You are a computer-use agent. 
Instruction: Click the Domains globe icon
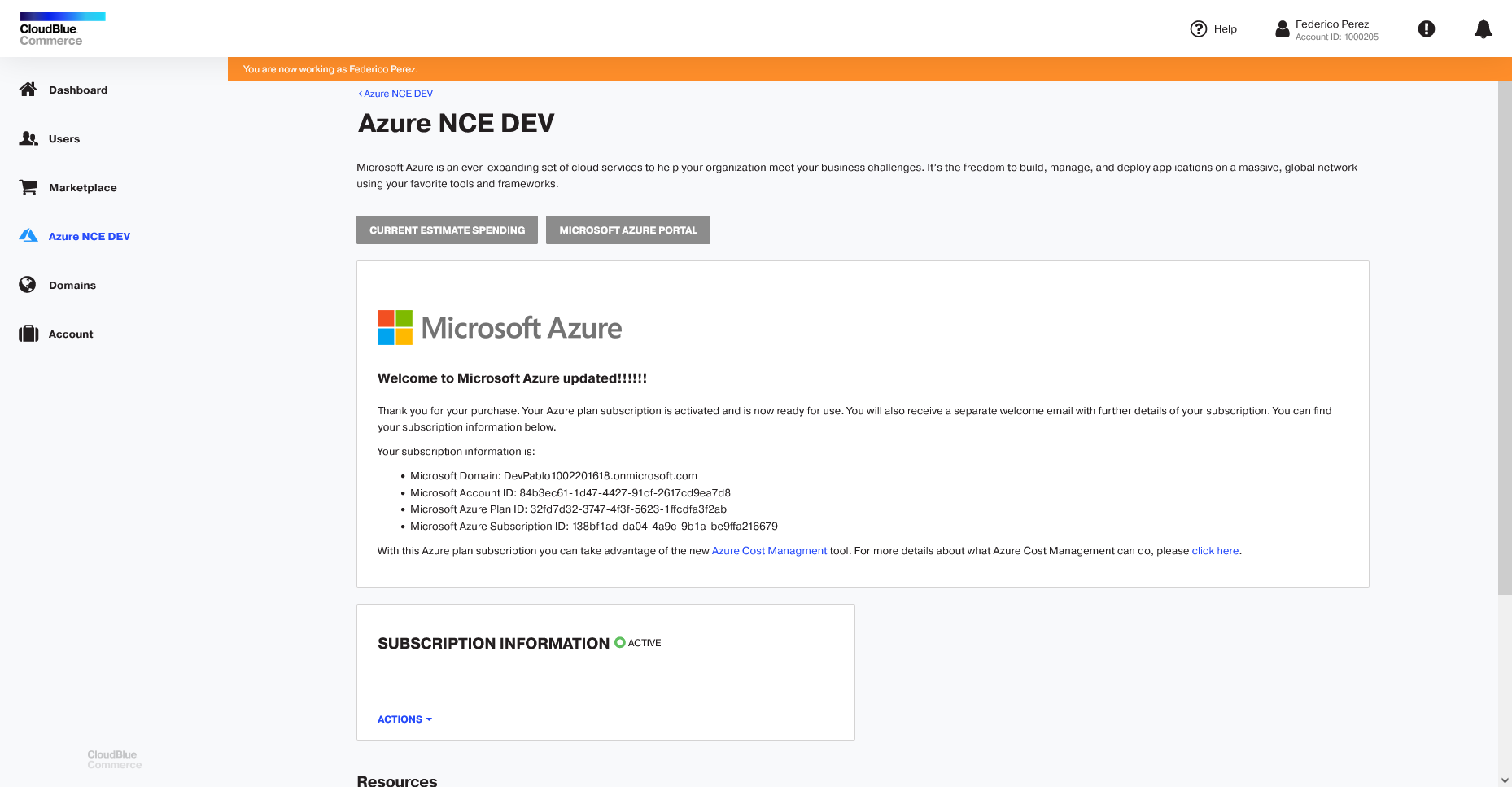28,285
